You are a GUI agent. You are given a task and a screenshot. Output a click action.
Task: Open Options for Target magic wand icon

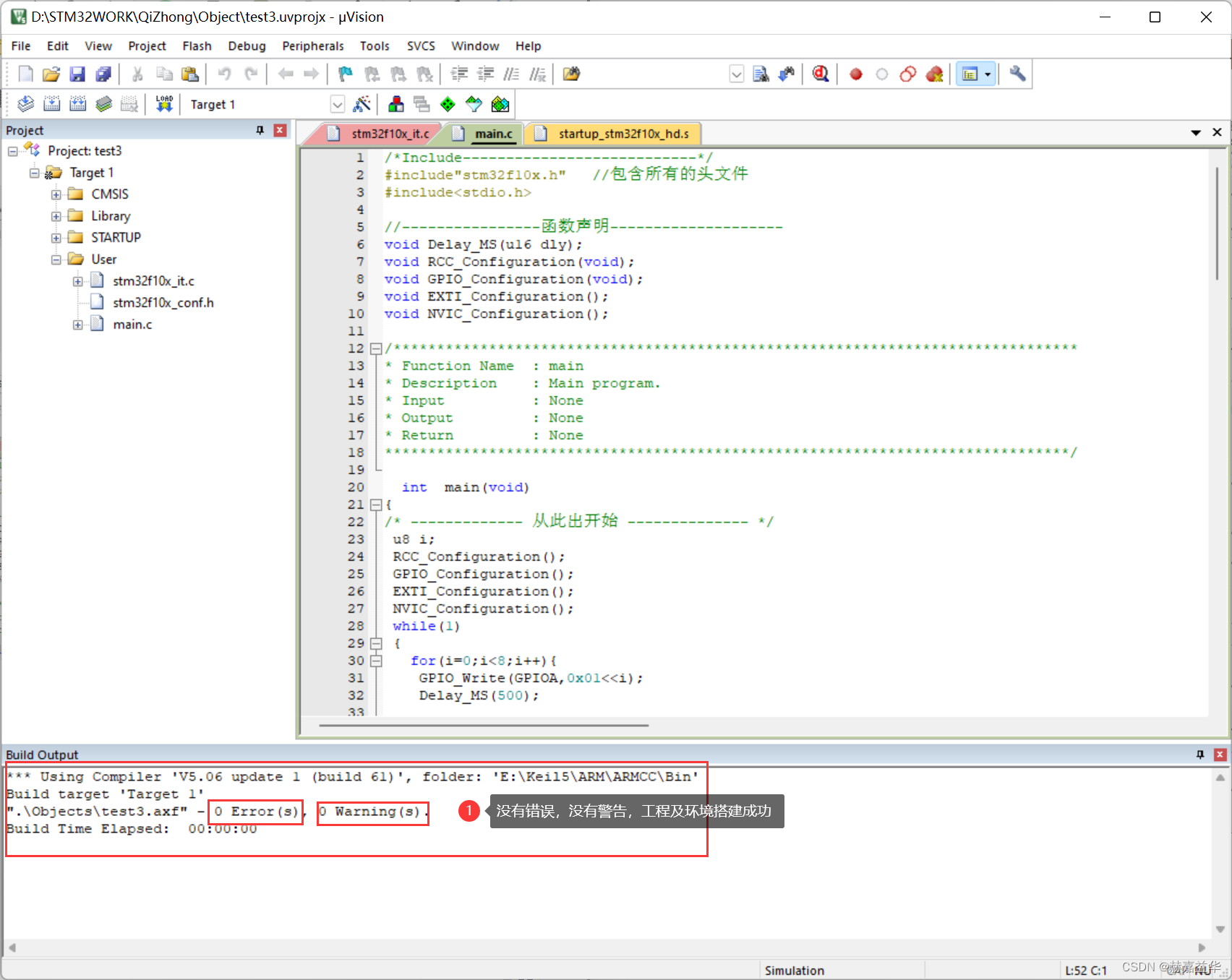pyautogui.click(x=362, y=104)
